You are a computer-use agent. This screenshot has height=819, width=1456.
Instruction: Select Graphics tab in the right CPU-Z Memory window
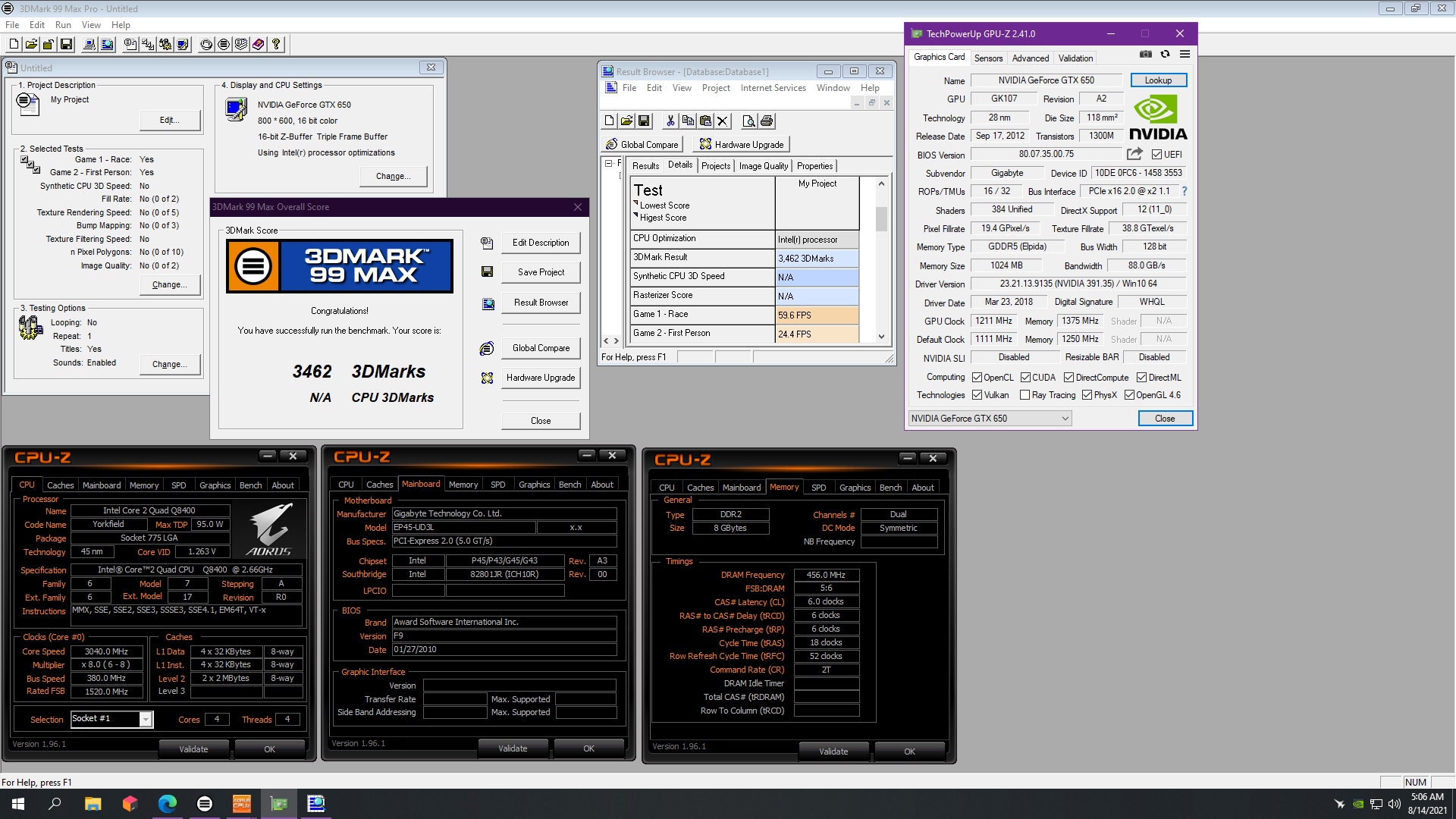pyautogui.click(x=855, y=488)
